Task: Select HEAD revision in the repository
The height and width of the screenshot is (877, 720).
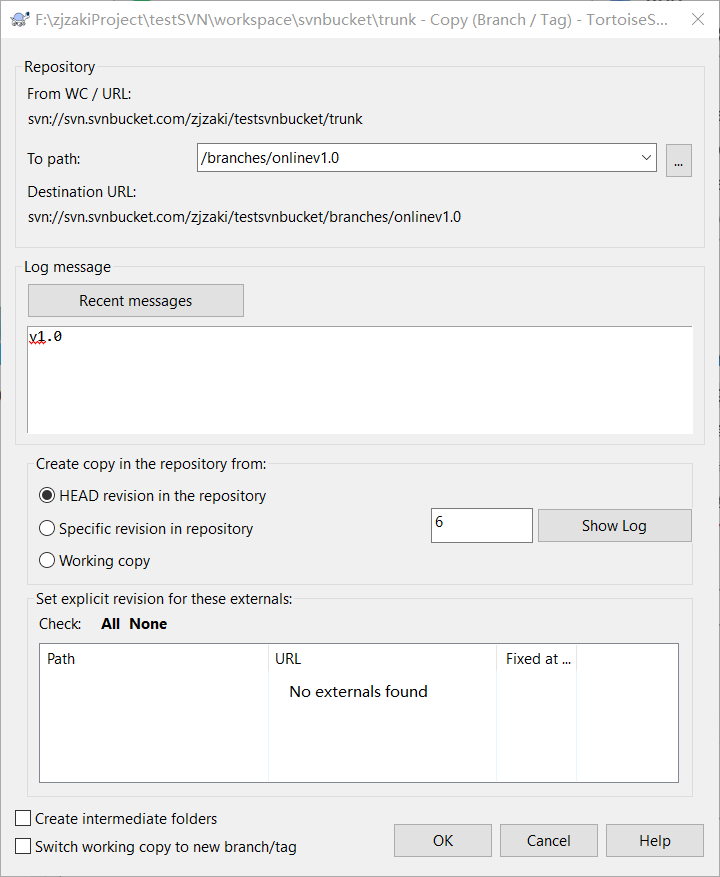Action: [47, 495]
